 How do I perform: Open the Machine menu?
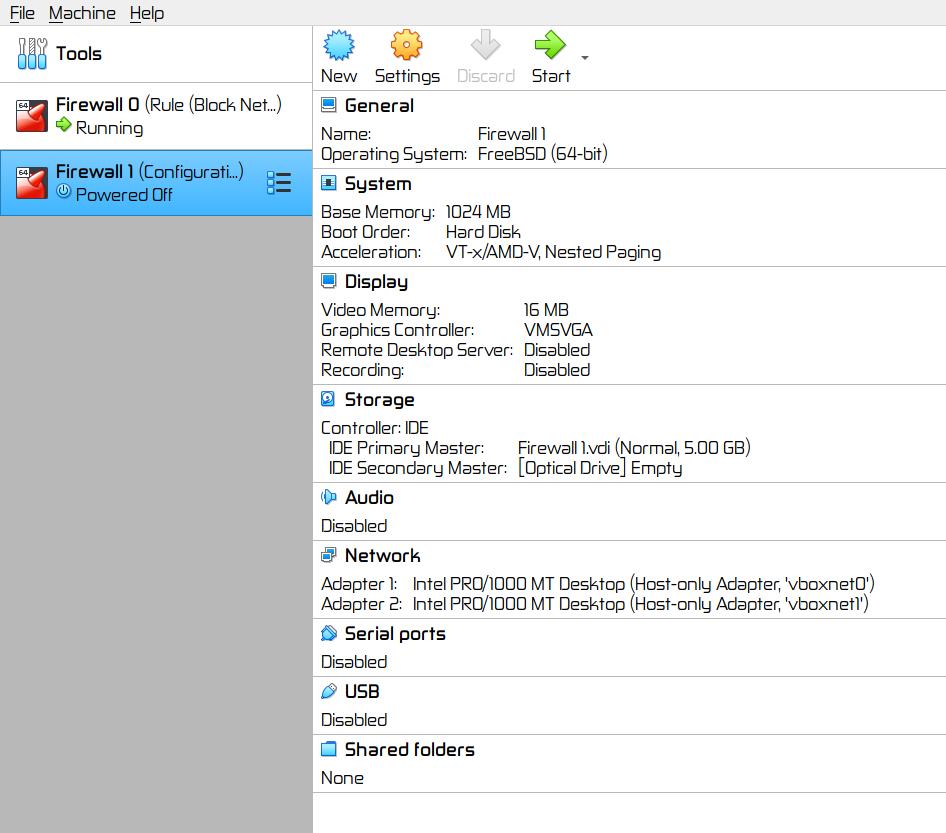pos(82,13)
